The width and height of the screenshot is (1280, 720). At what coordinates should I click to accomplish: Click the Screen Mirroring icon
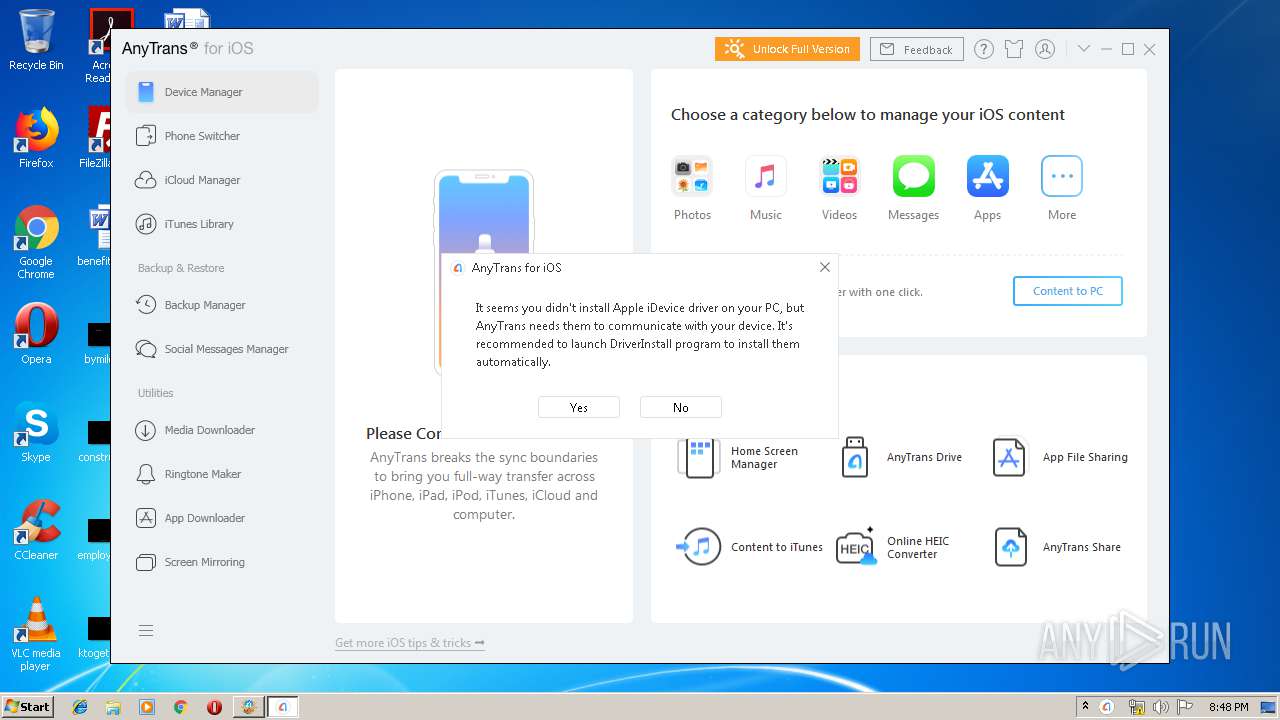coord(146,562)
